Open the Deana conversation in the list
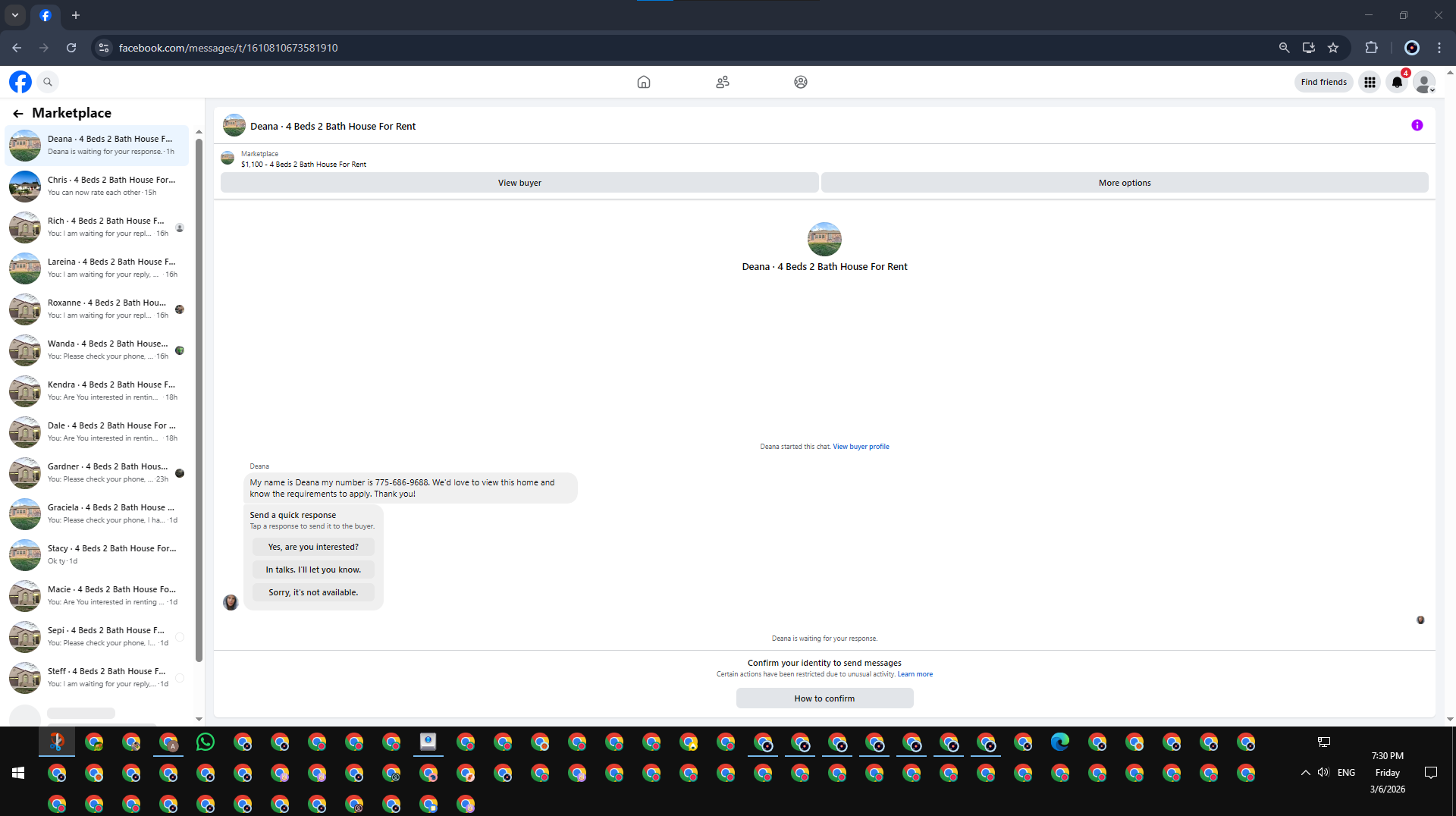1456x816 pixels. [97, 145]
